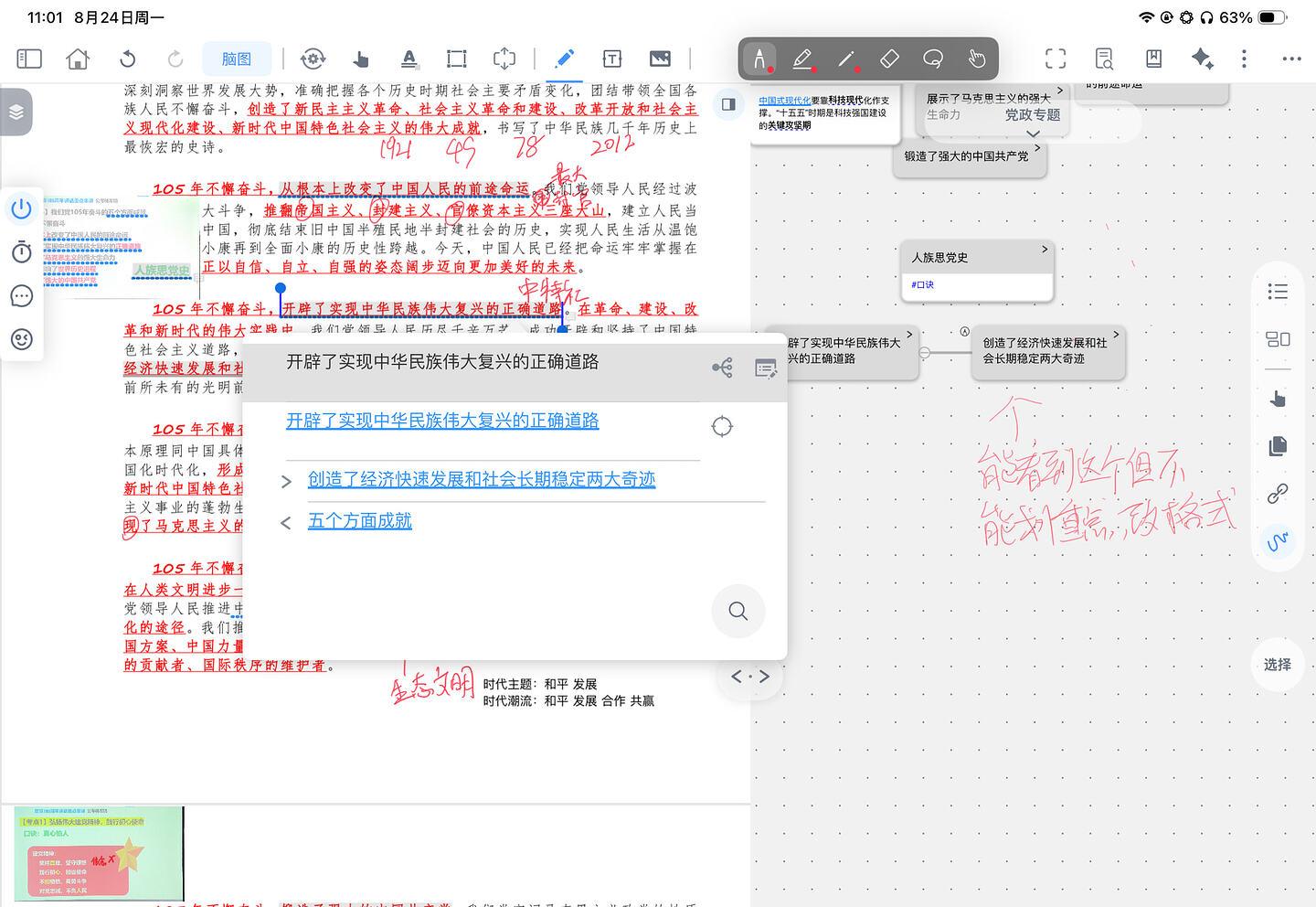Expand the 人族思党史 node arrow
The width and height of the screenshot is (1316, 907).
coord(1045,249)
